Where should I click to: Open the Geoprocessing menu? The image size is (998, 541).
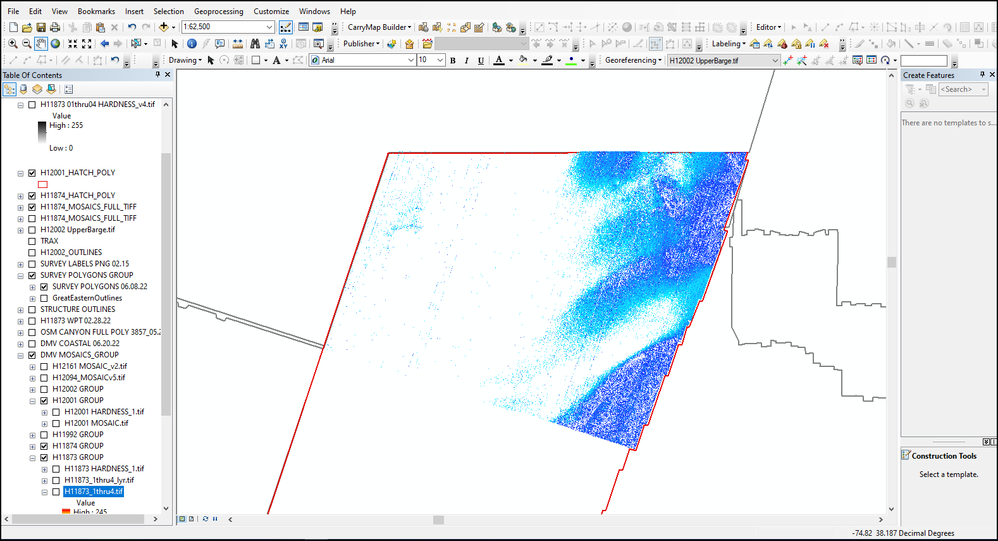point(218,11)
